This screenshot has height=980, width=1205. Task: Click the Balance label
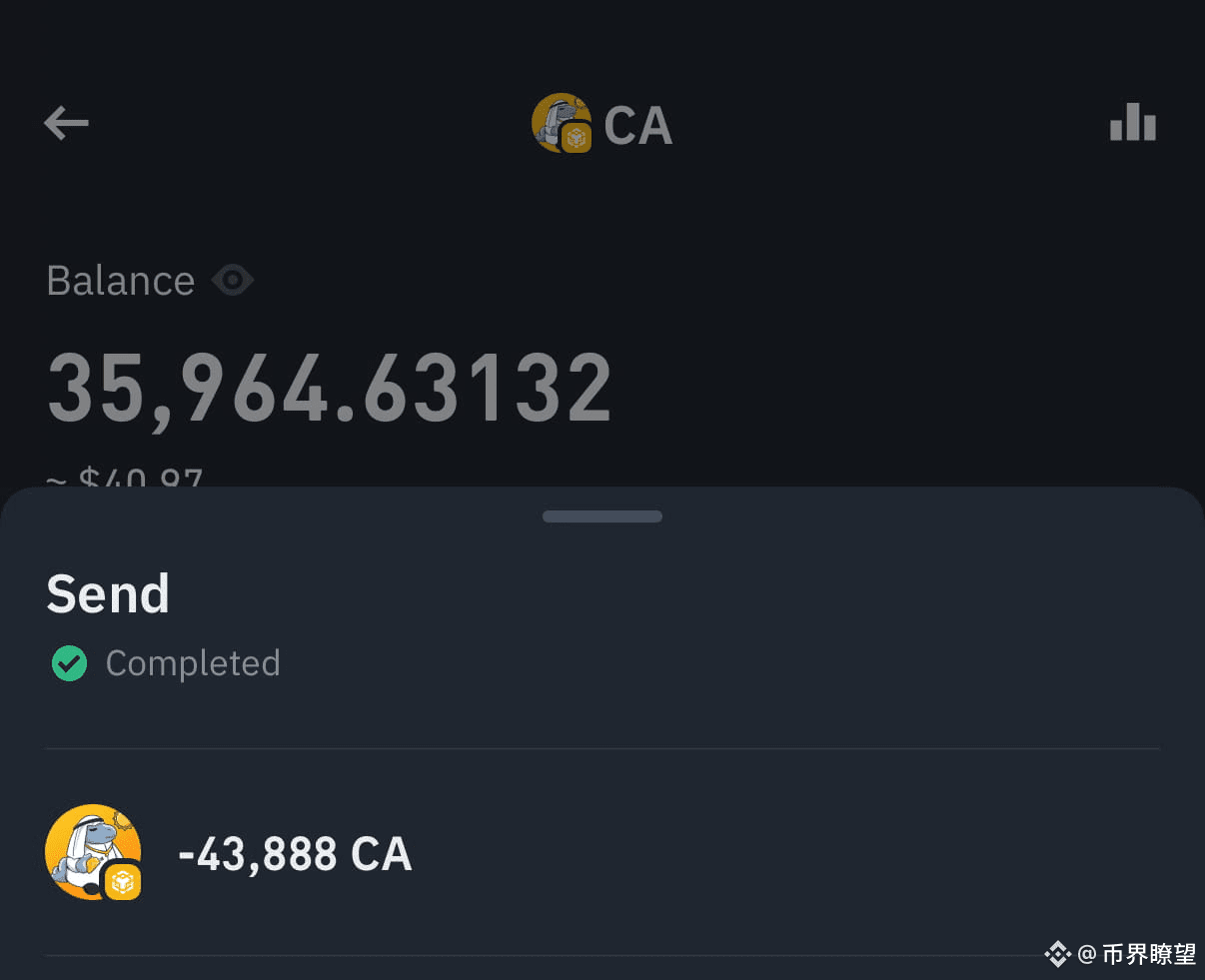coord(121,281)
